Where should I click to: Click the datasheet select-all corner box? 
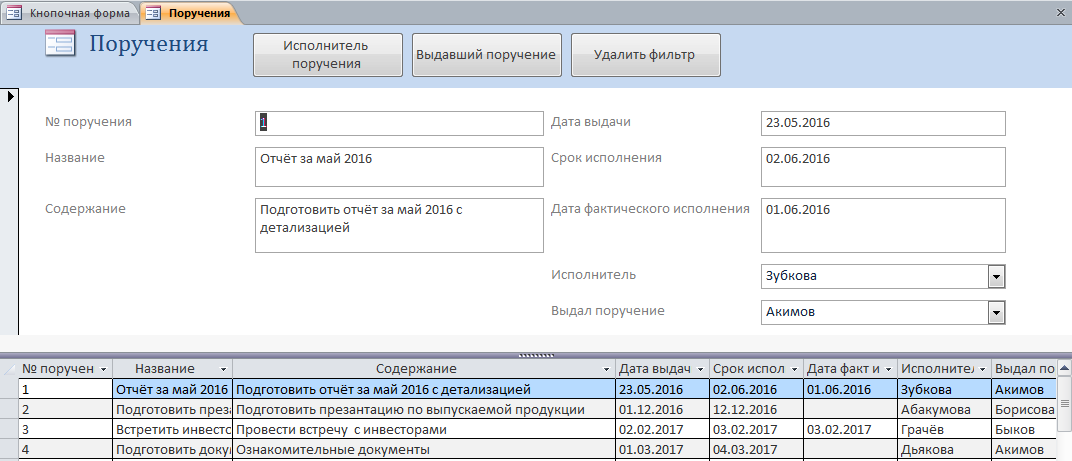click(x=9, y=370)
